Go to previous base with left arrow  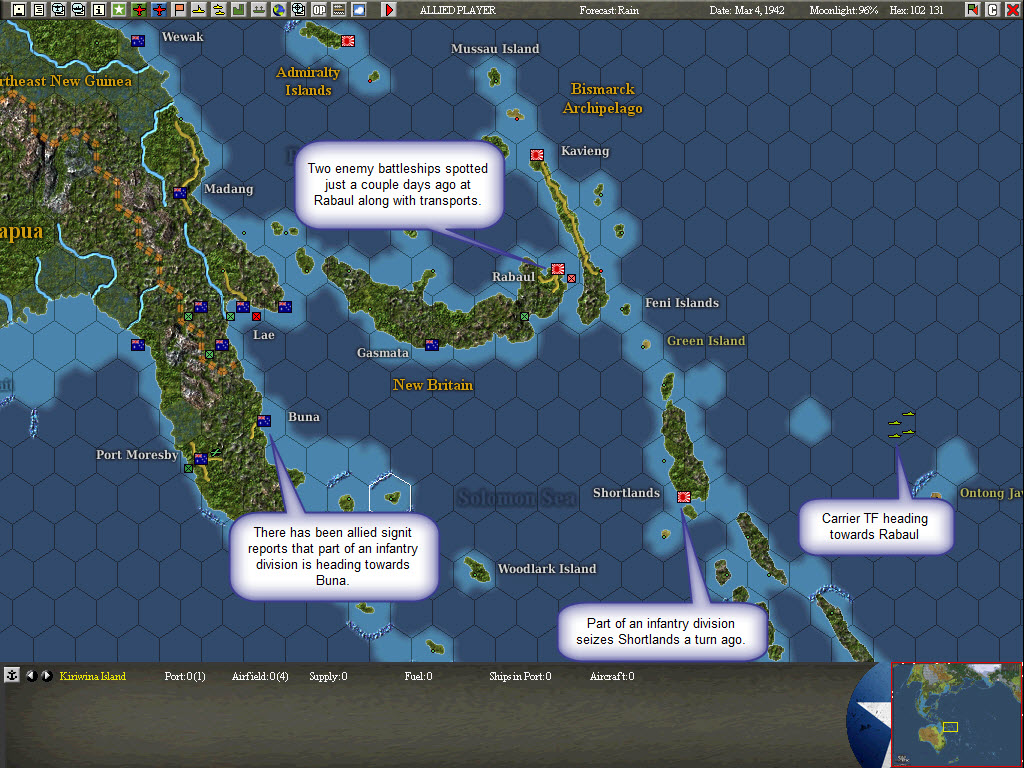31,676
